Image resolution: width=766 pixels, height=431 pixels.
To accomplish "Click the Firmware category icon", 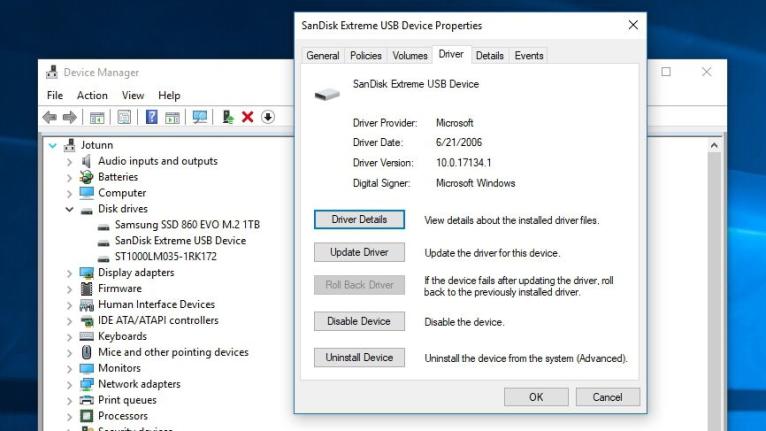I will (86, 289).
